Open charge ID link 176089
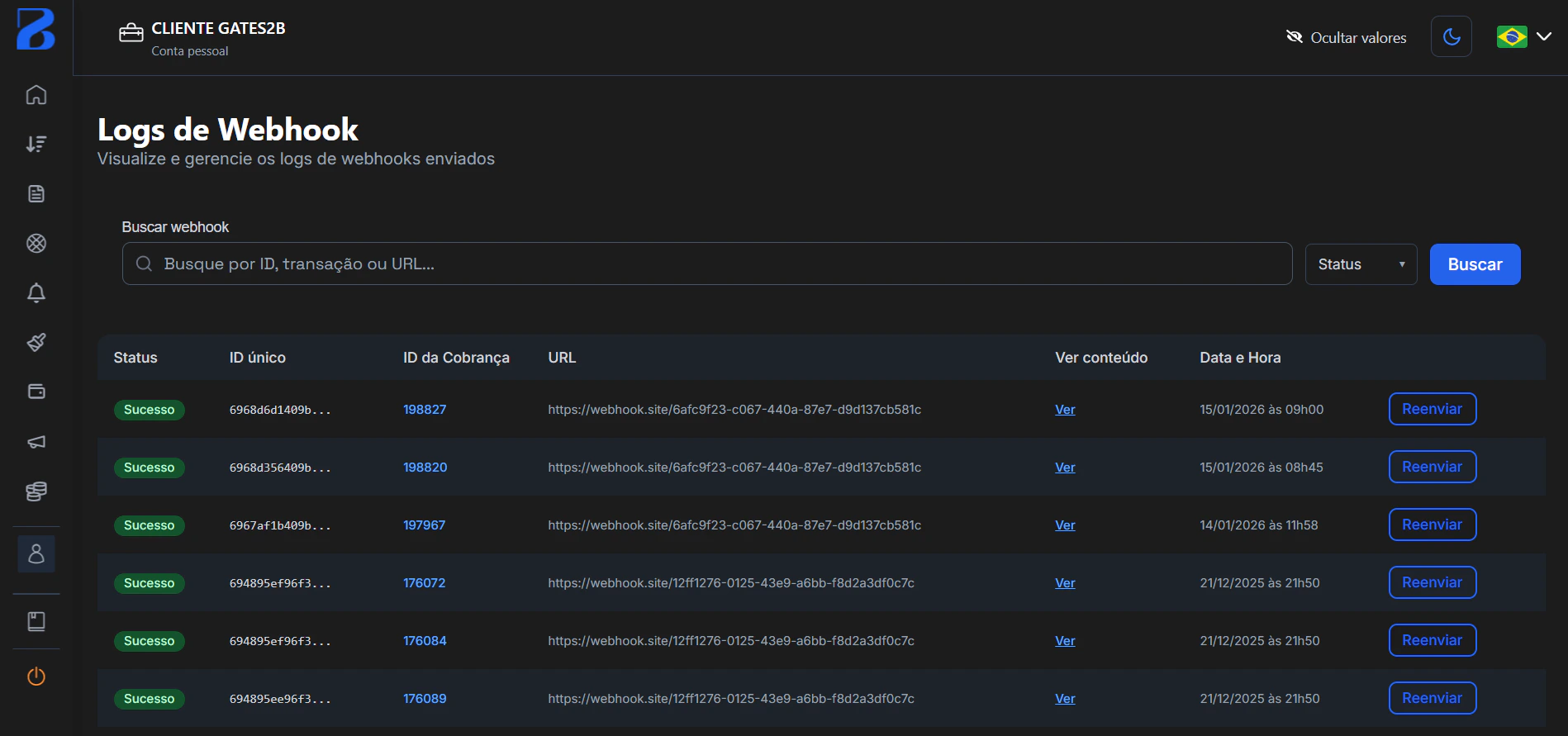The image size is (1568, 736). coord(425,699)
